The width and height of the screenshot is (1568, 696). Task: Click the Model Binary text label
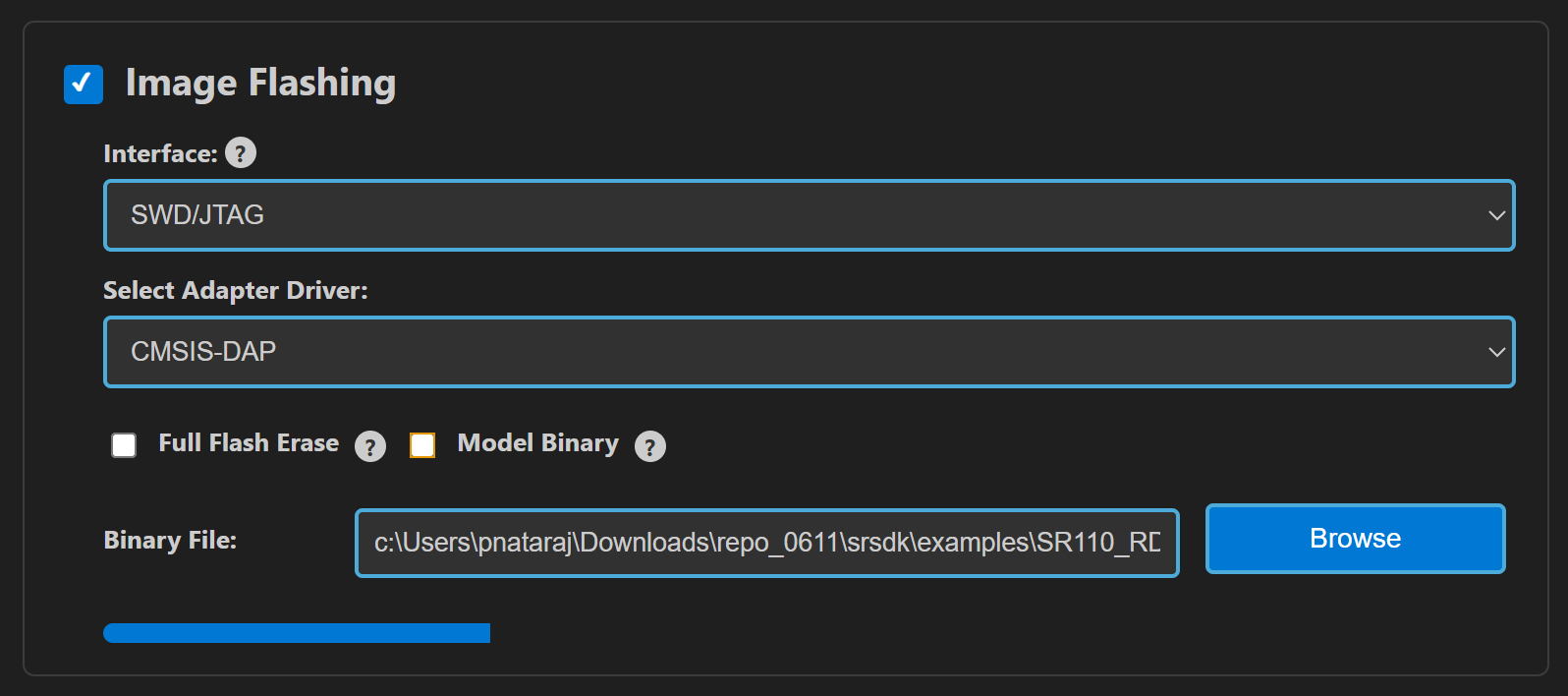pos(537,443)
